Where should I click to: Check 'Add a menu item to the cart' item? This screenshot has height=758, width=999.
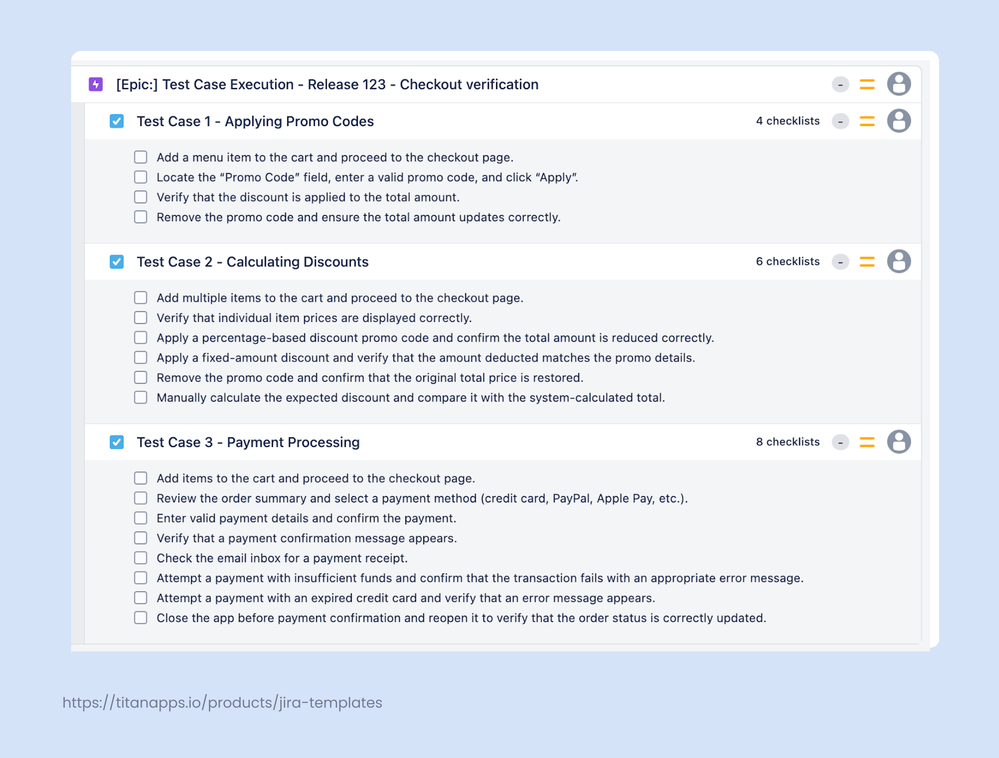140,157
